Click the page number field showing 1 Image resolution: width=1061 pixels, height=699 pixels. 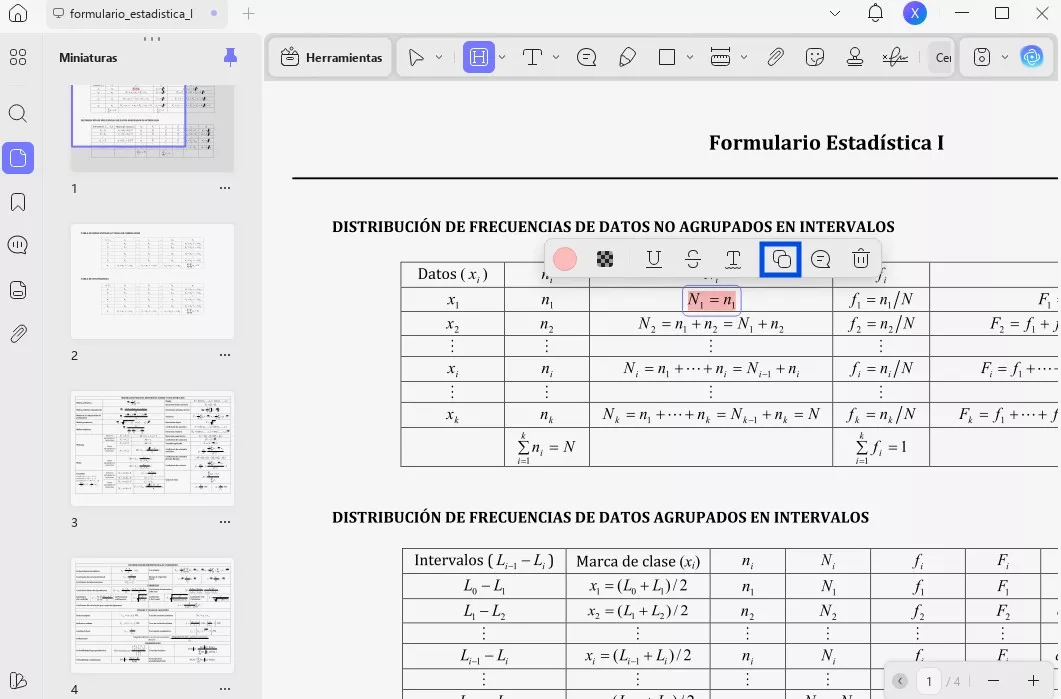[929, 681]
